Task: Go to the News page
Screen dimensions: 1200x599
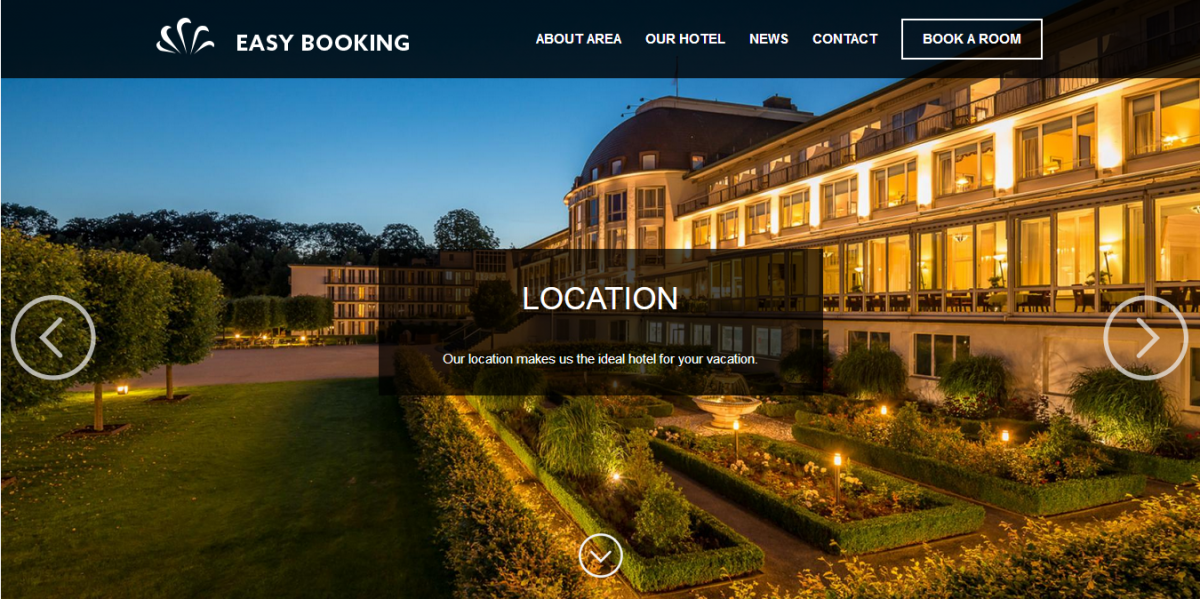Action: (x=769, y=39)
